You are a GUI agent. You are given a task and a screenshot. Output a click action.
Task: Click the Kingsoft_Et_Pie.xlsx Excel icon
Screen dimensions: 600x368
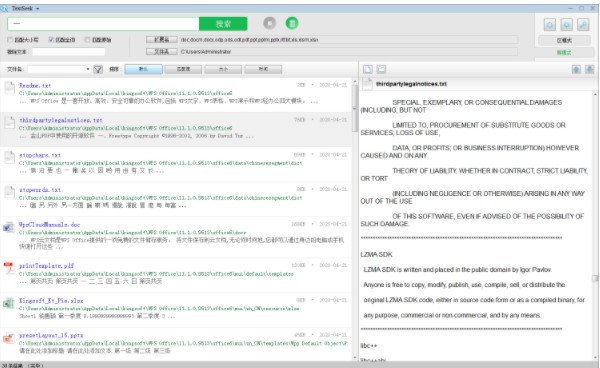pos(8,303)
